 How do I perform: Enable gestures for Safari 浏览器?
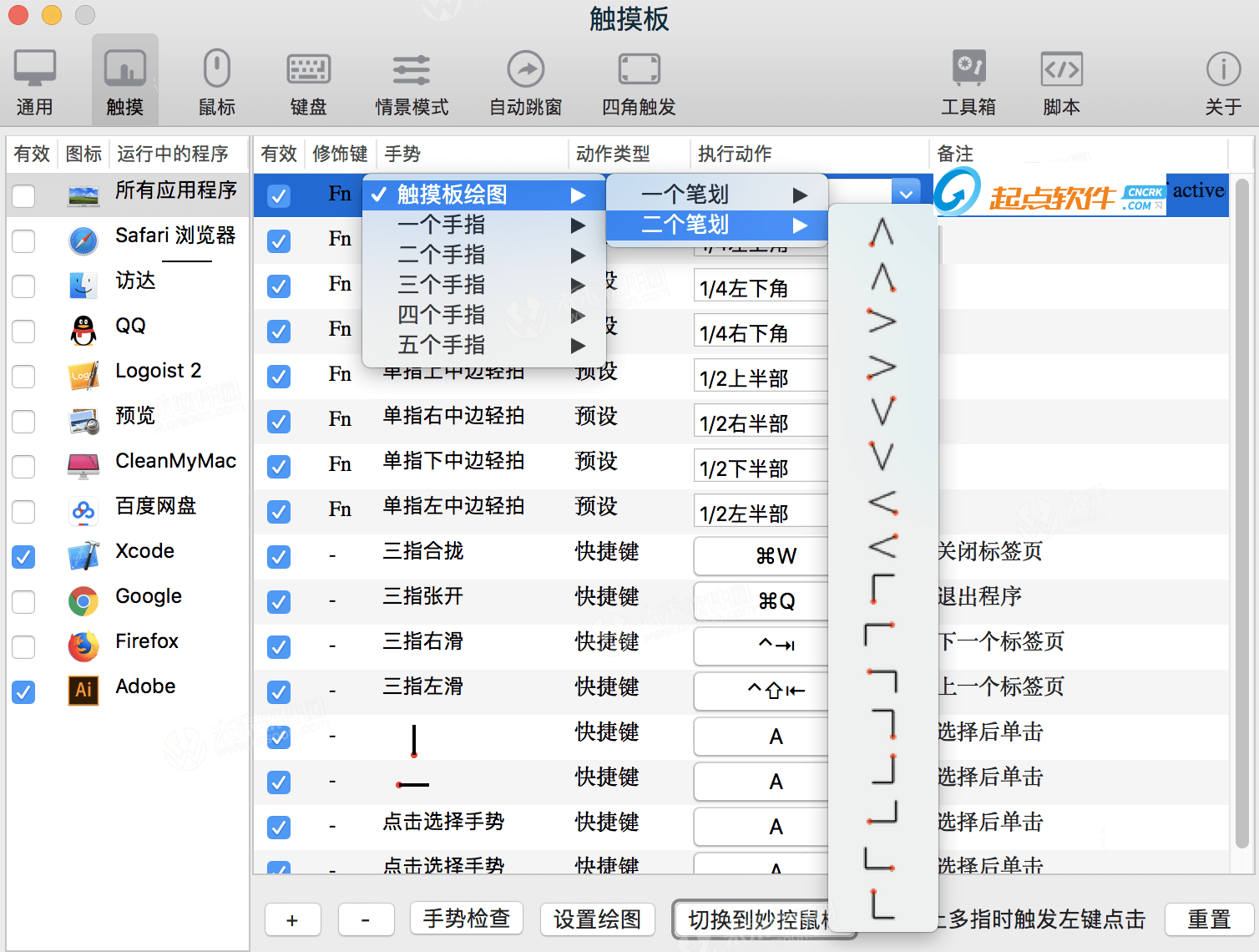[23, 241]
